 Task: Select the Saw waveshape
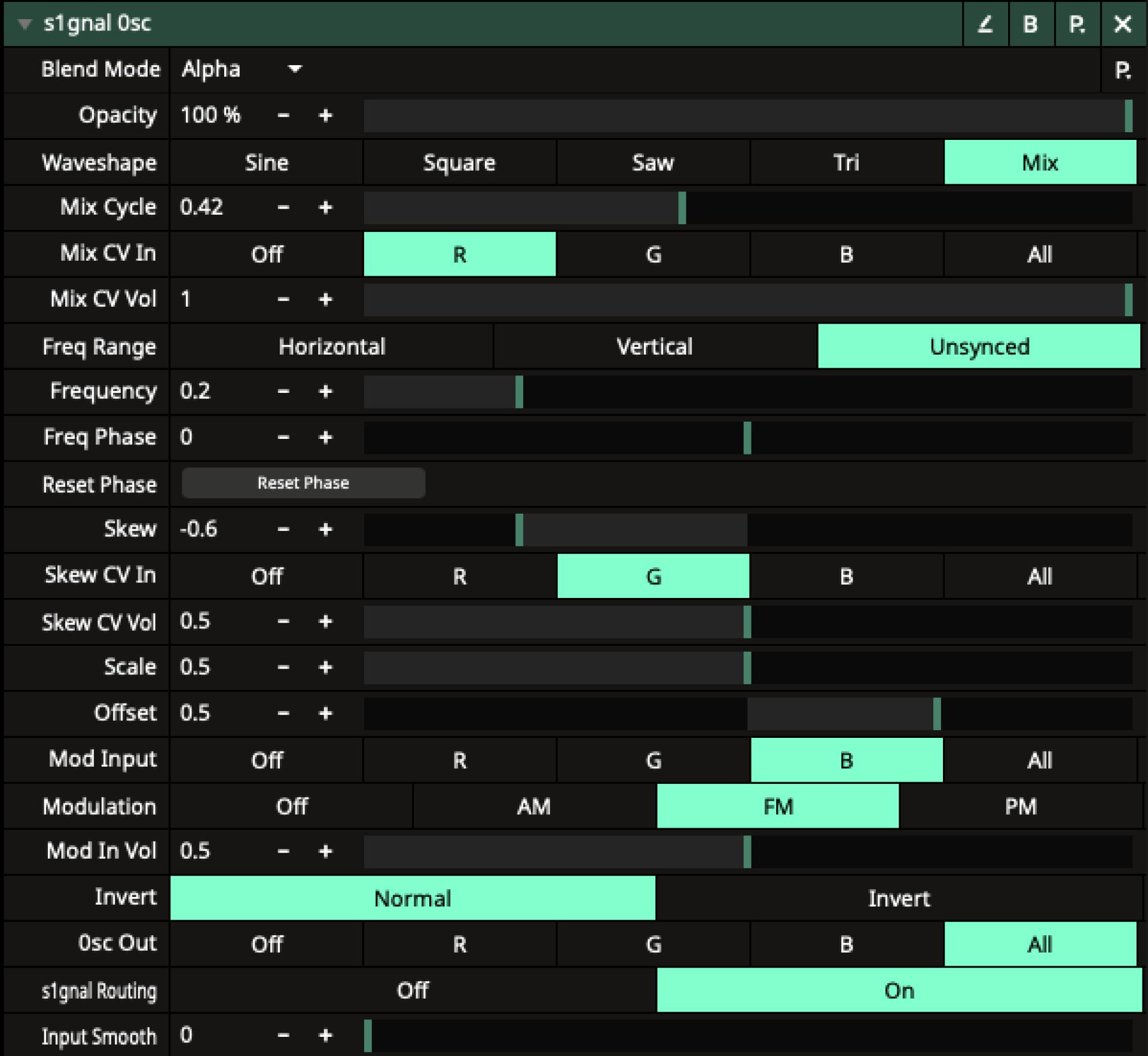pyautogui.click(x=653, y=163)
